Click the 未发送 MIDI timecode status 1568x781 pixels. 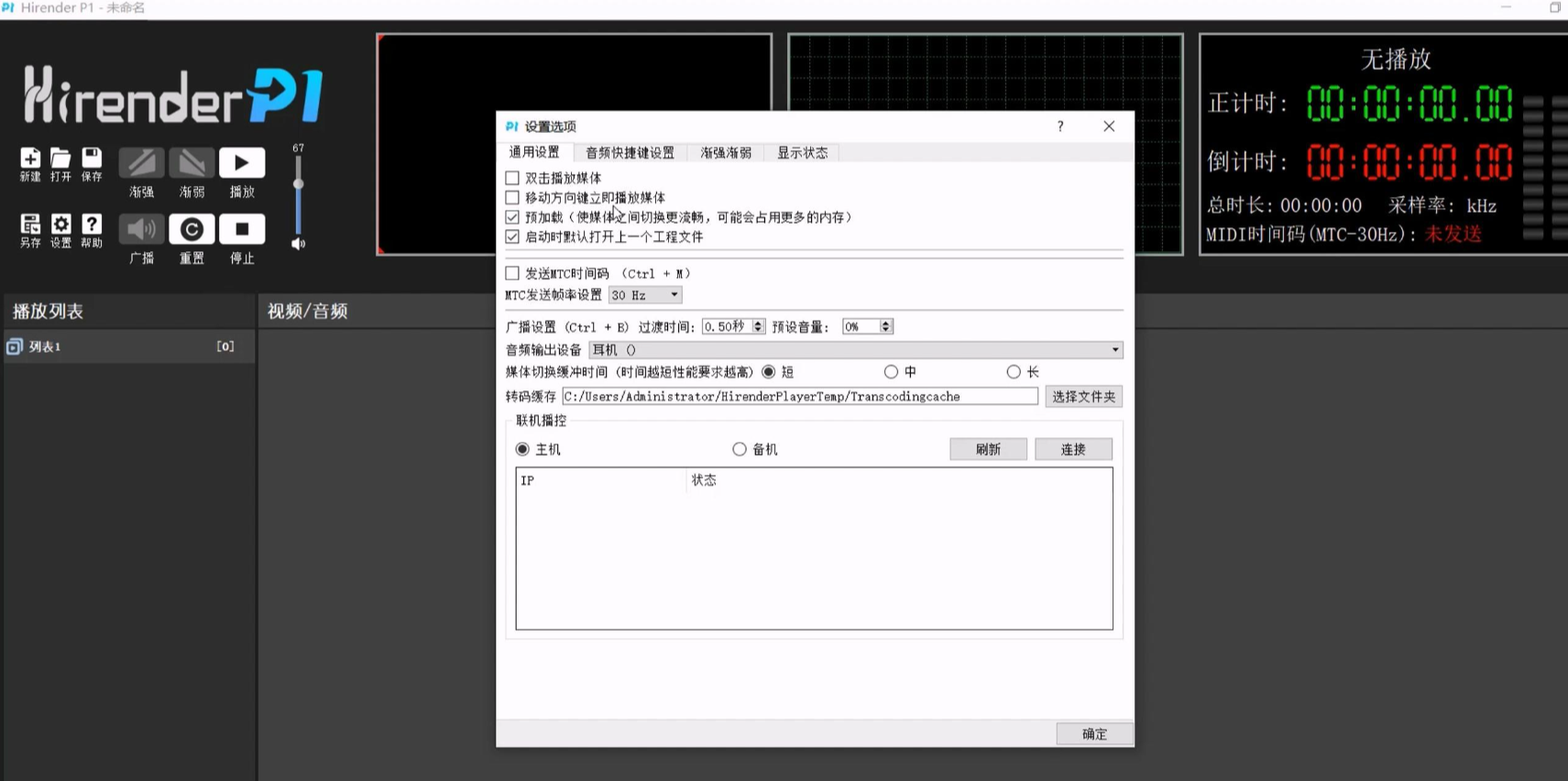click(x=1453, y=234)
